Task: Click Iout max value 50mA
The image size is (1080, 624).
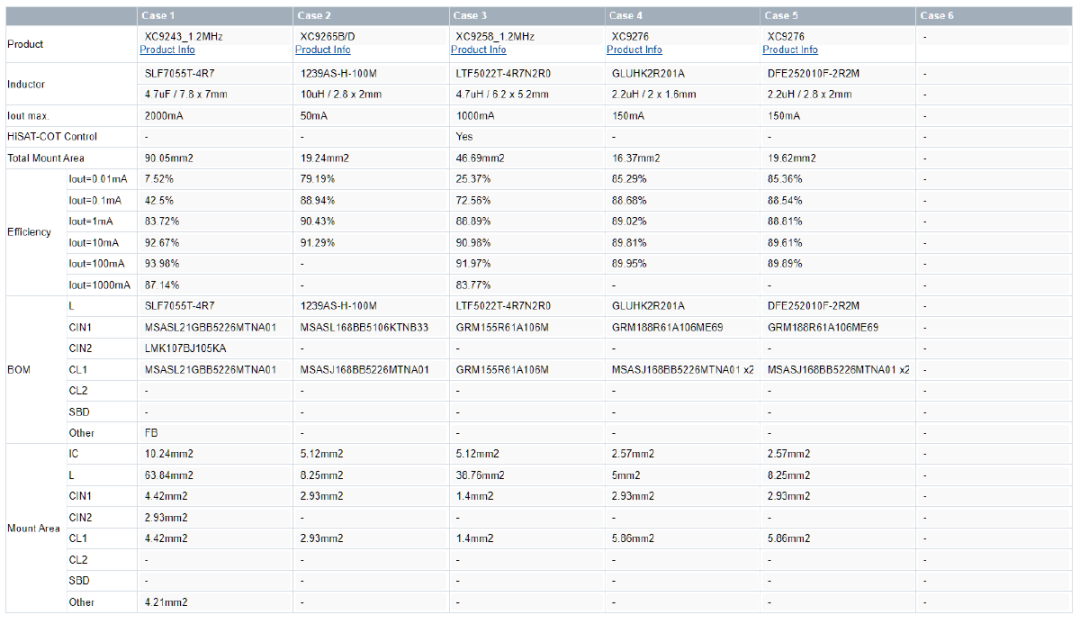Action: coord(314,116)
